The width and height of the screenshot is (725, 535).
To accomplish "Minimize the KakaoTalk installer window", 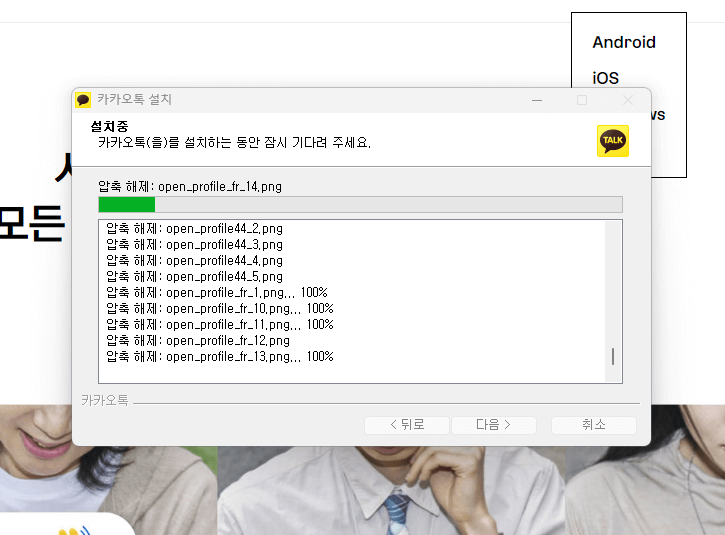I will point(537,100).
